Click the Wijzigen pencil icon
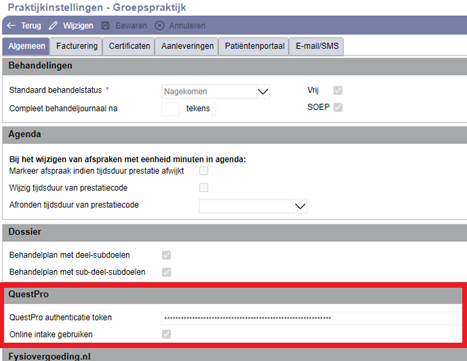 click(53, 25)
